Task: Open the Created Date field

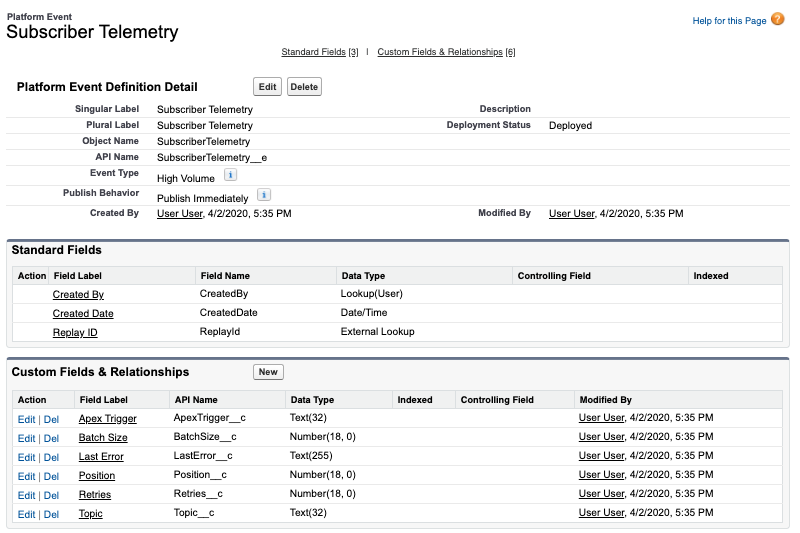Action: pyautogui.click(x=83, y=313)
